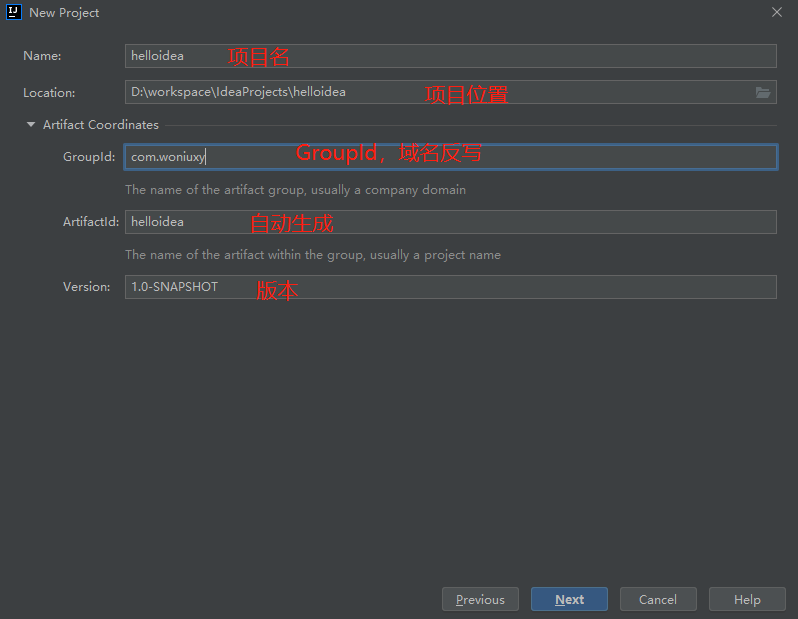
Task: Click the "GroupId:" label
Action: 89,157
